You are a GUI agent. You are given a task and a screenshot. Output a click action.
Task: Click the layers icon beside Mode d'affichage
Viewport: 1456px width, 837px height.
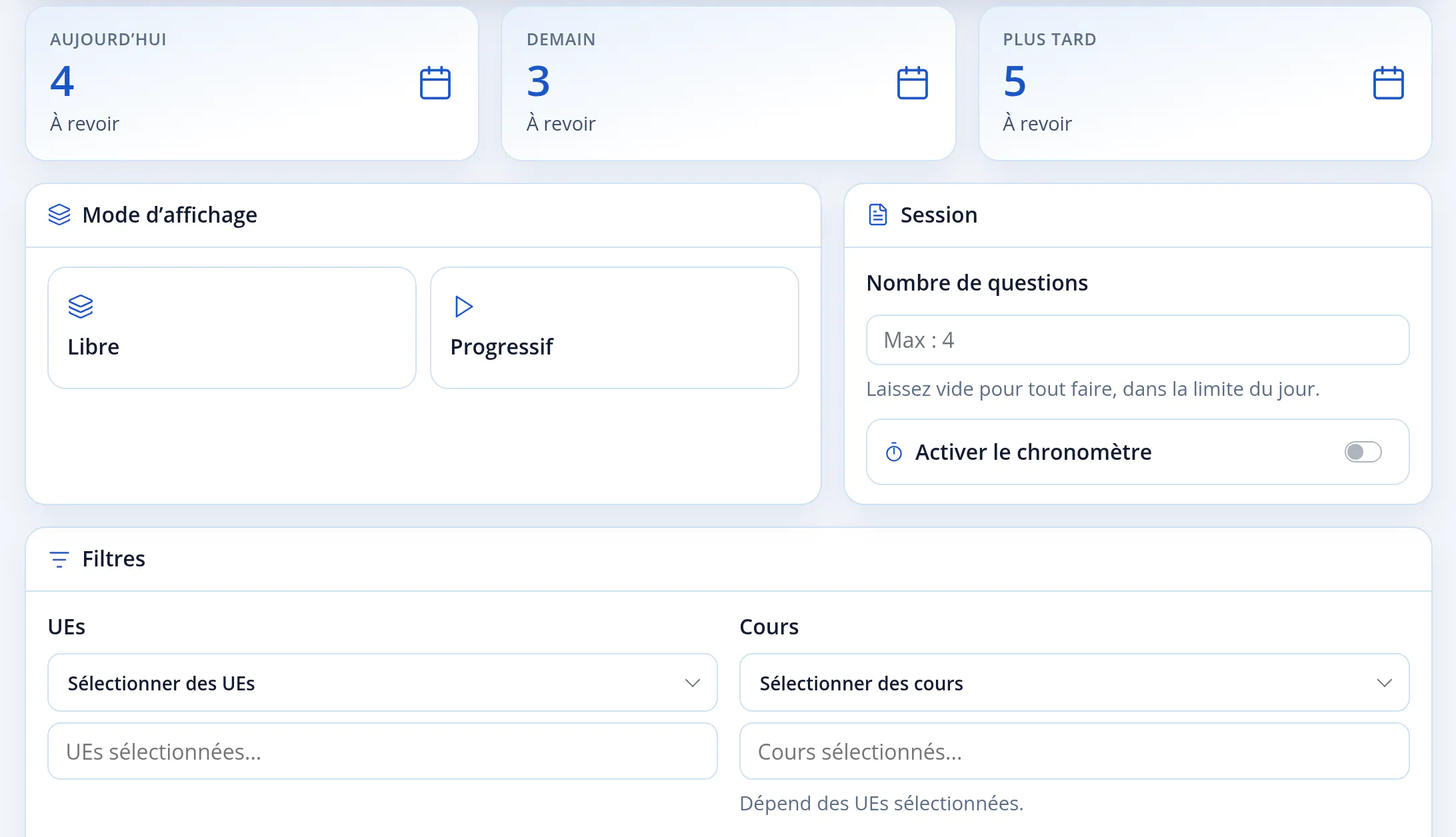coord(59,215)
